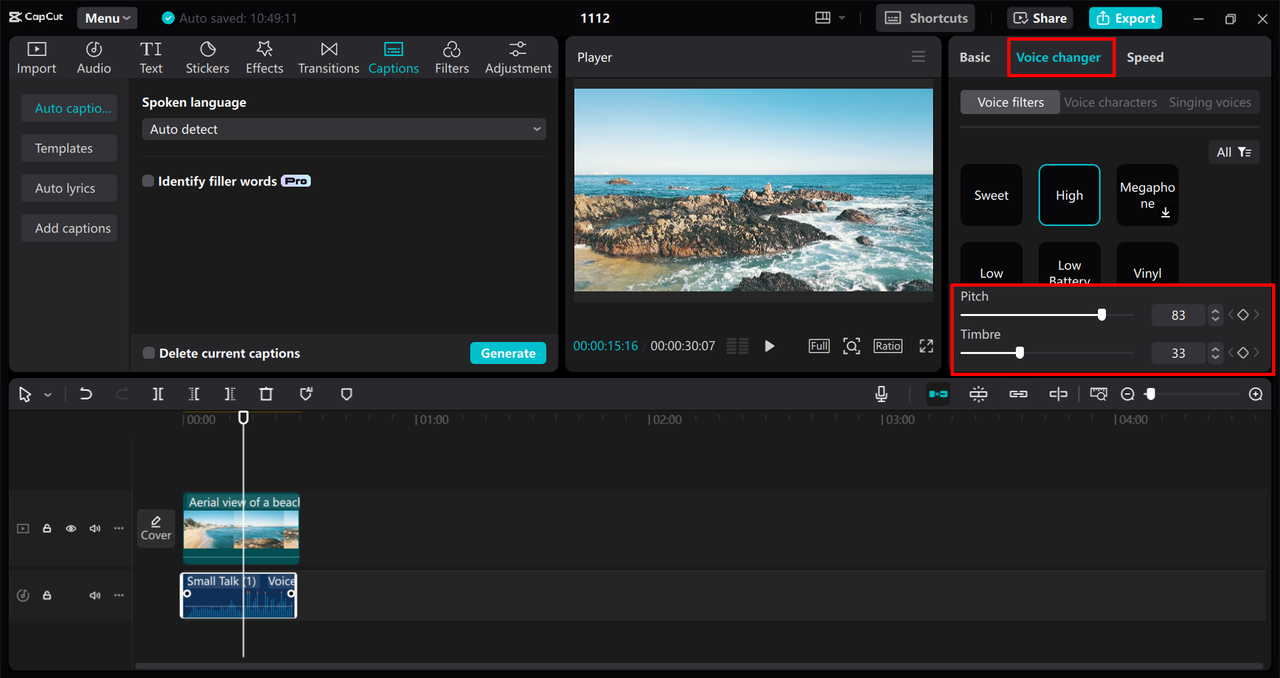Image resolution: width=1280 pixels, height=678 pixels.
Task: Open the All voice filter sorting dropdown
Action: 1233,152
